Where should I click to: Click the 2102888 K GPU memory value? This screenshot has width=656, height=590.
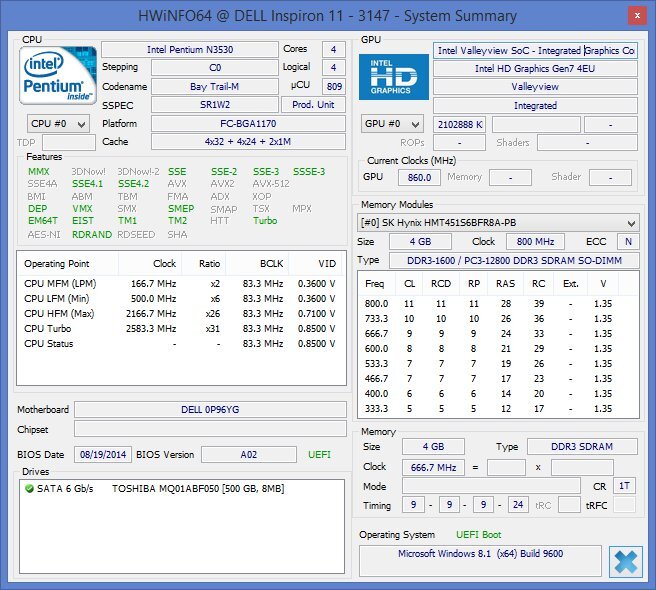(x=459, y=125)
